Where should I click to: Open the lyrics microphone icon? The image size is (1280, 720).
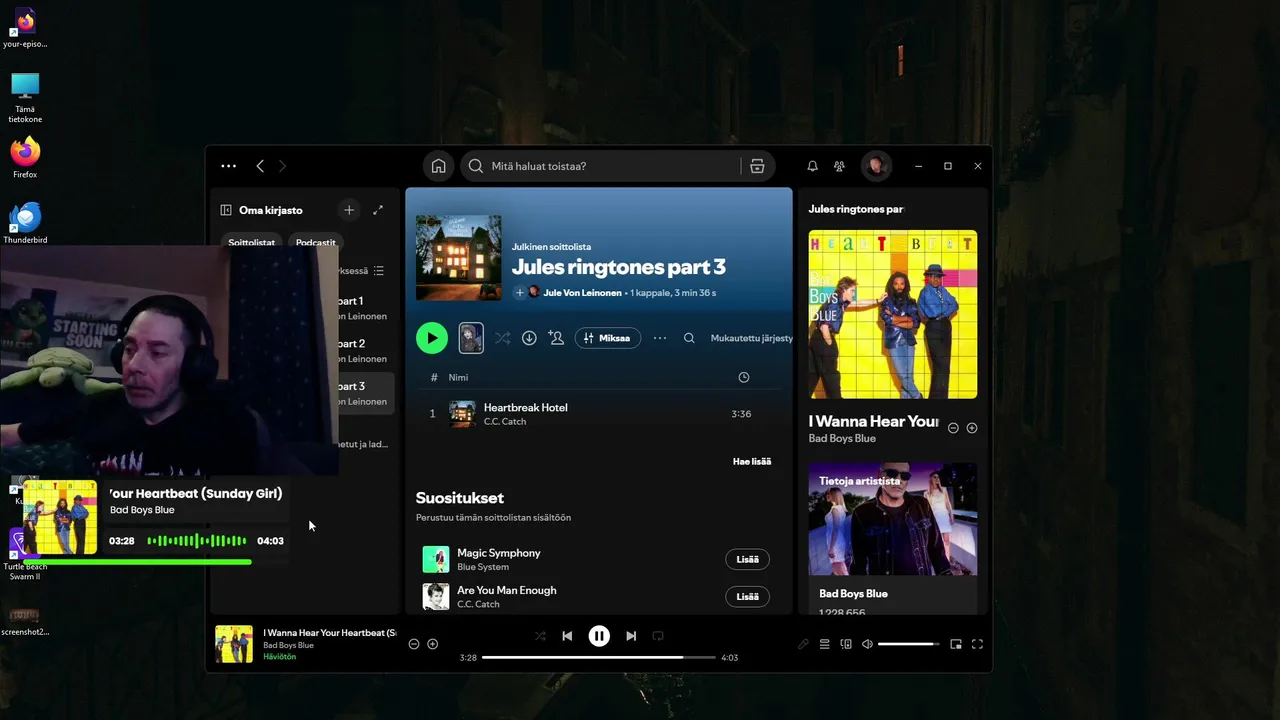pos(803,644)
